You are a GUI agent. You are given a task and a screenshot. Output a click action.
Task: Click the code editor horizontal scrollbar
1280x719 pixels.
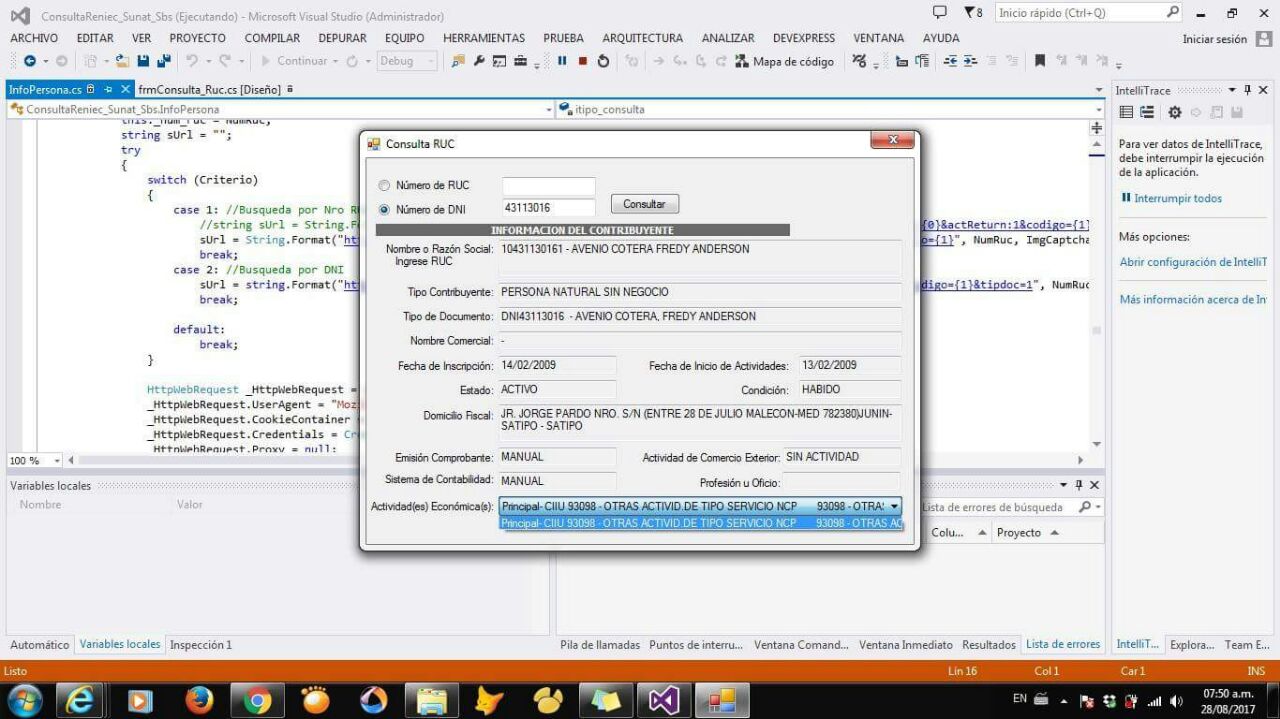[x=575, y=460]
